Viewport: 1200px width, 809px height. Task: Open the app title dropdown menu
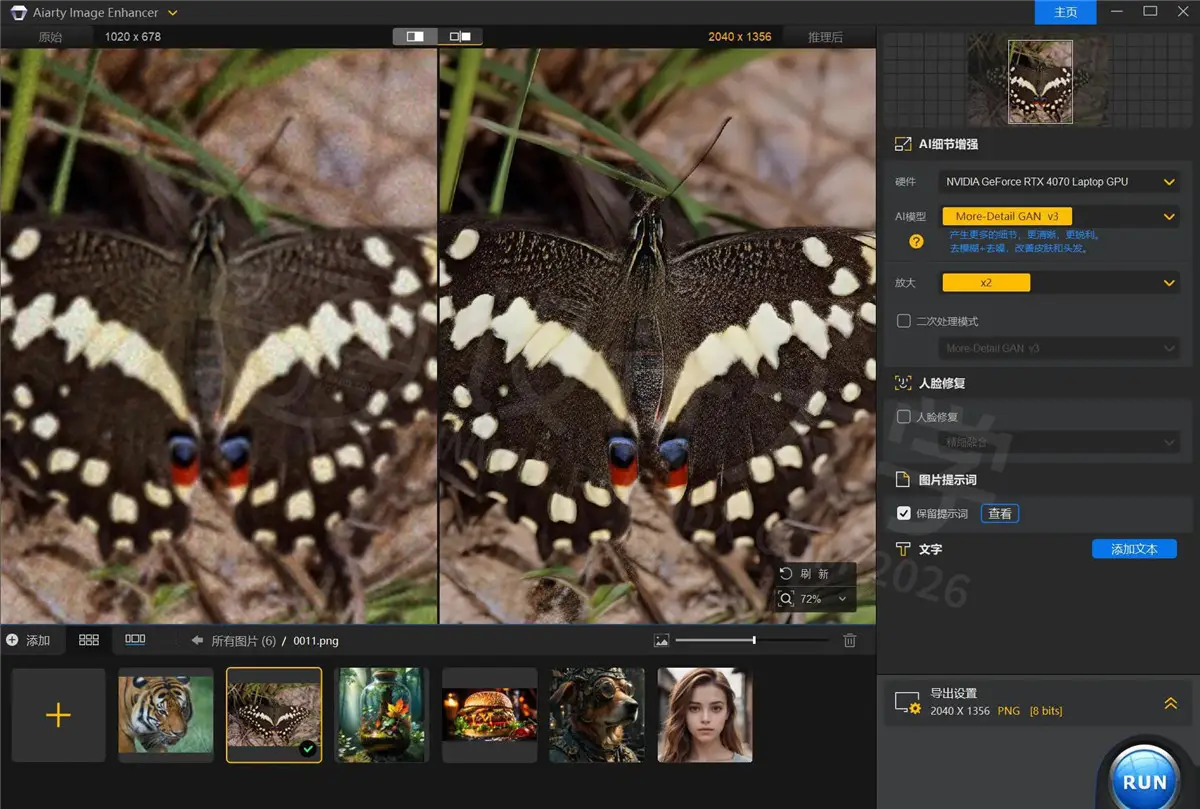173,13
